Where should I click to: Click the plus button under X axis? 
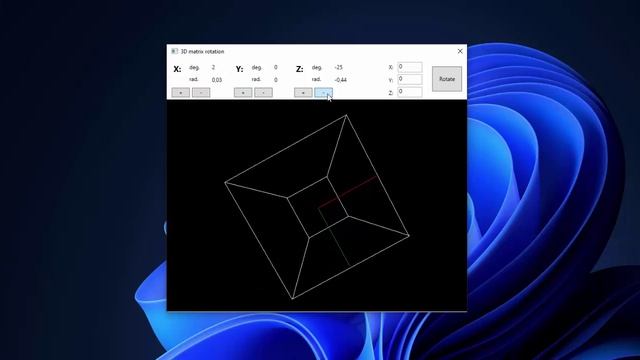(181, 93)
